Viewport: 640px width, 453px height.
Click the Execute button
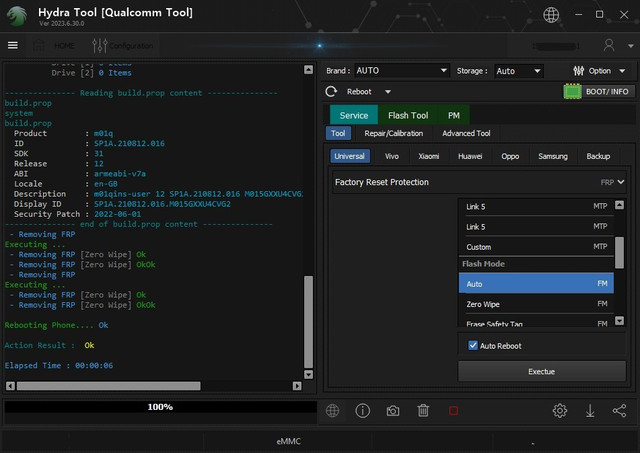pos(542,371)
